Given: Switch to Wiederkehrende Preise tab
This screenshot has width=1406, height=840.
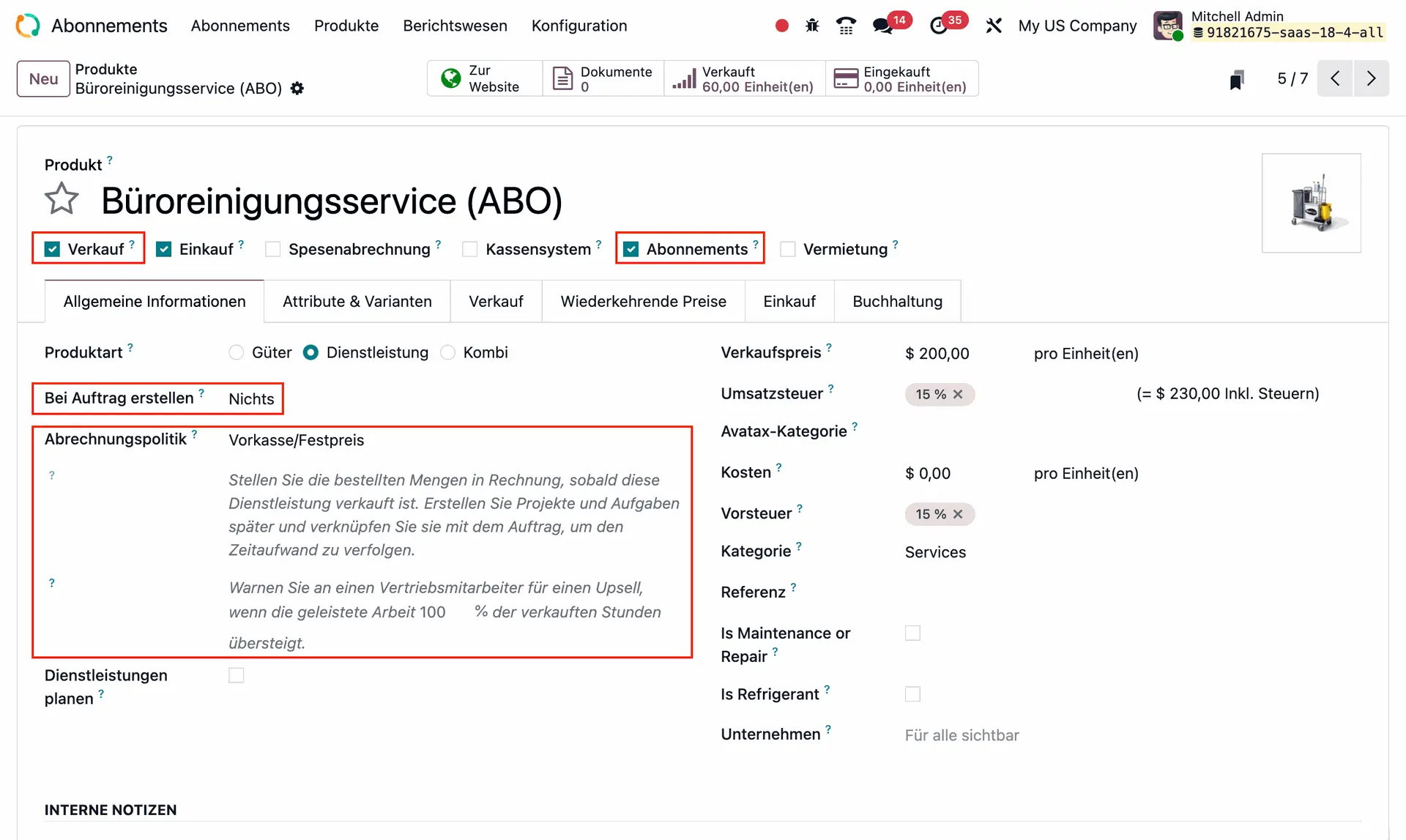Looking at the screenshot, I should point(643,302).
